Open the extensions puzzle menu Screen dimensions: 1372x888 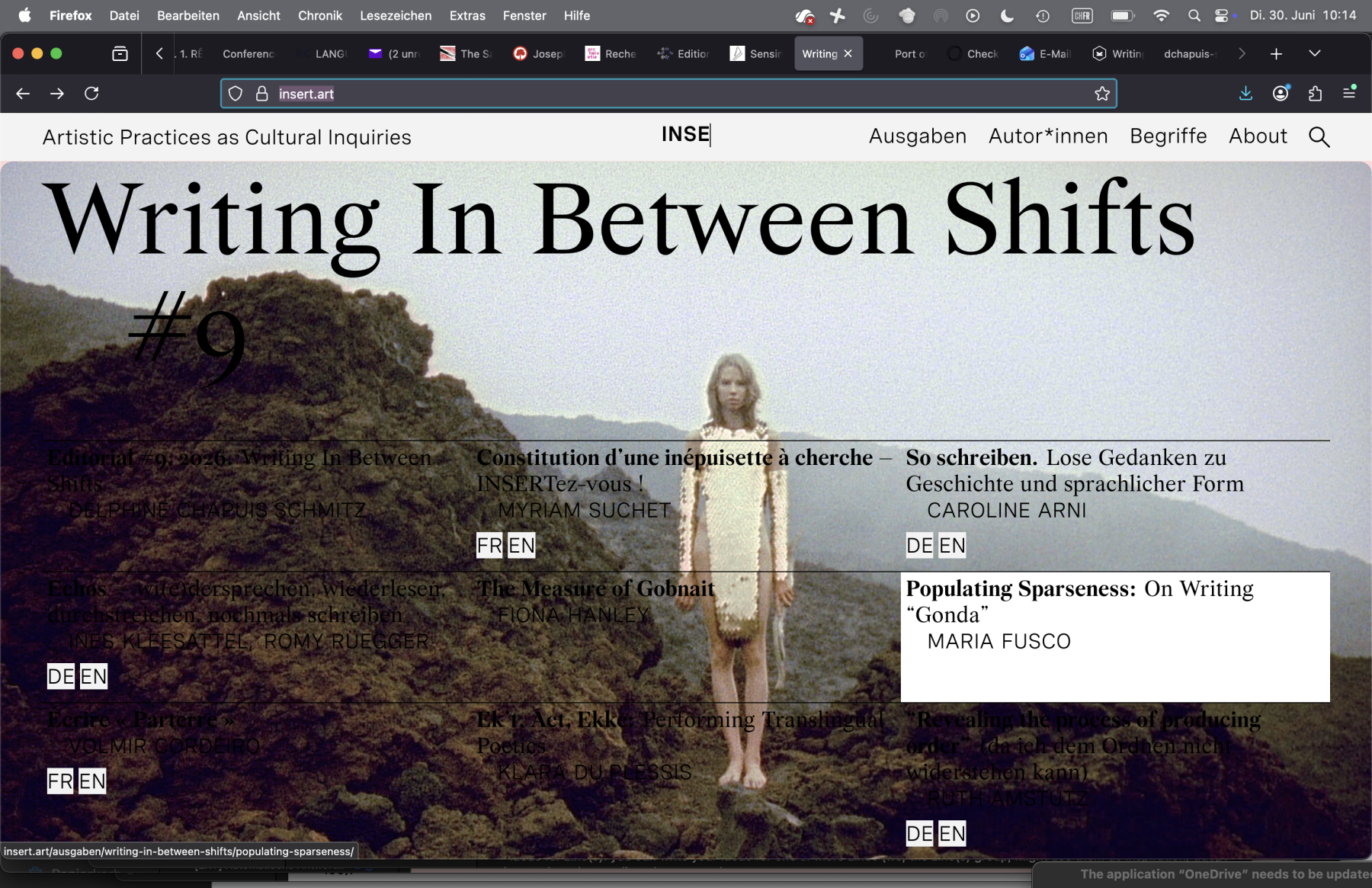point(1315,94)
